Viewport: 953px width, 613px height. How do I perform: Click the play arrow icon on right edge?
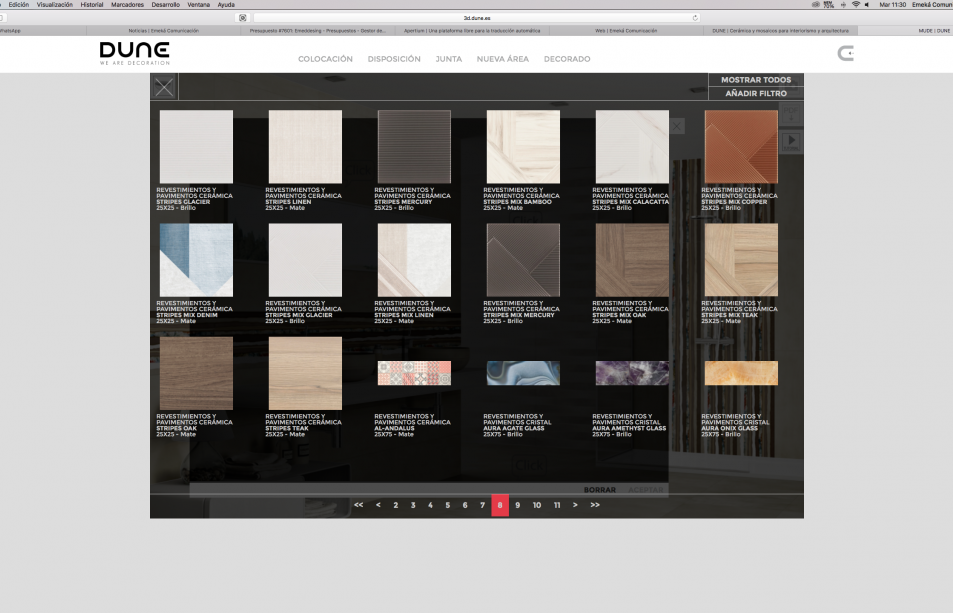(791, 141)
